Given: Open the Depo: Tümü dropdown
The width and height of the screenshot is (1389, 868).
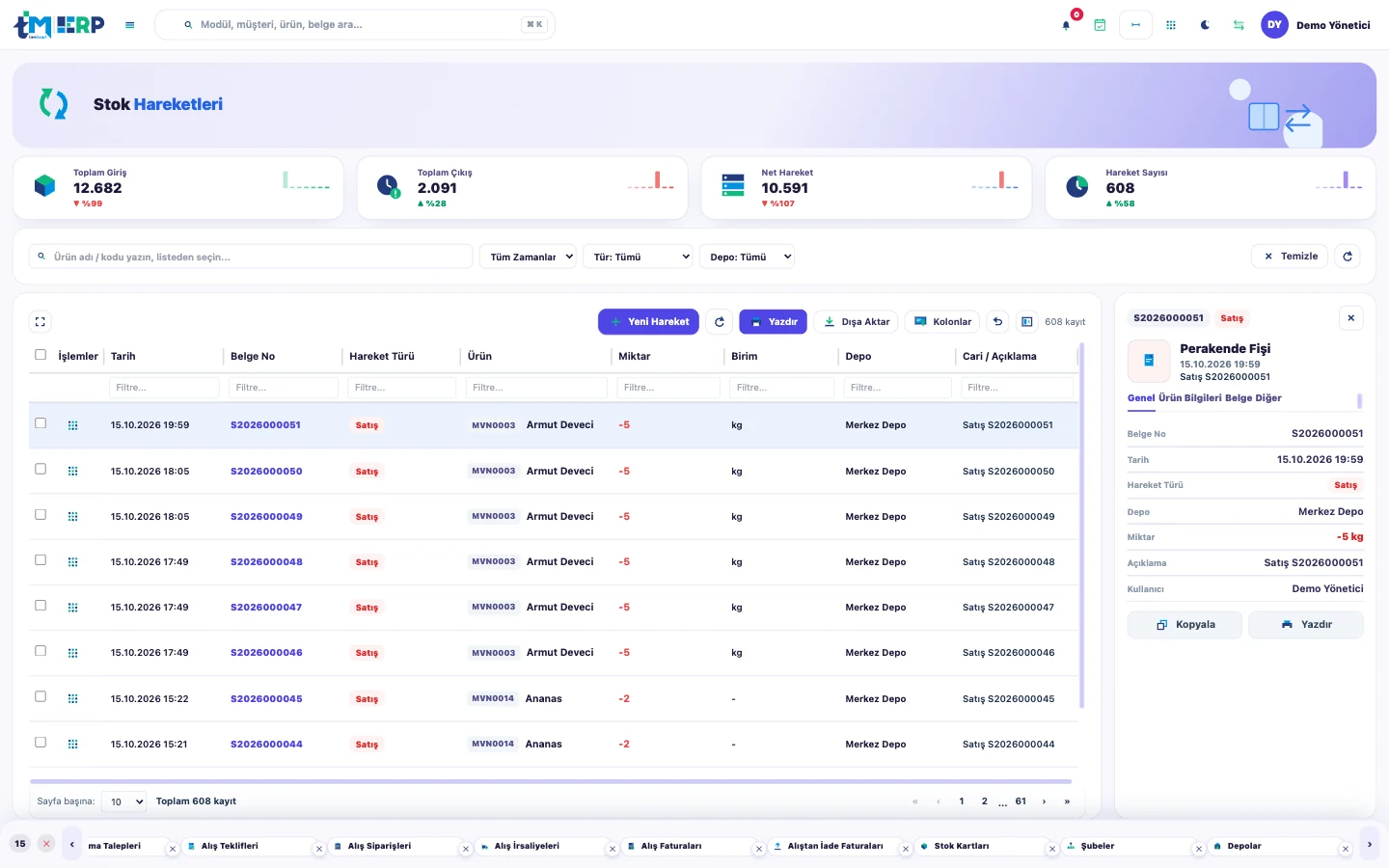Looking at the screenshot, I should pyautogui.click(x=747, y=257).
